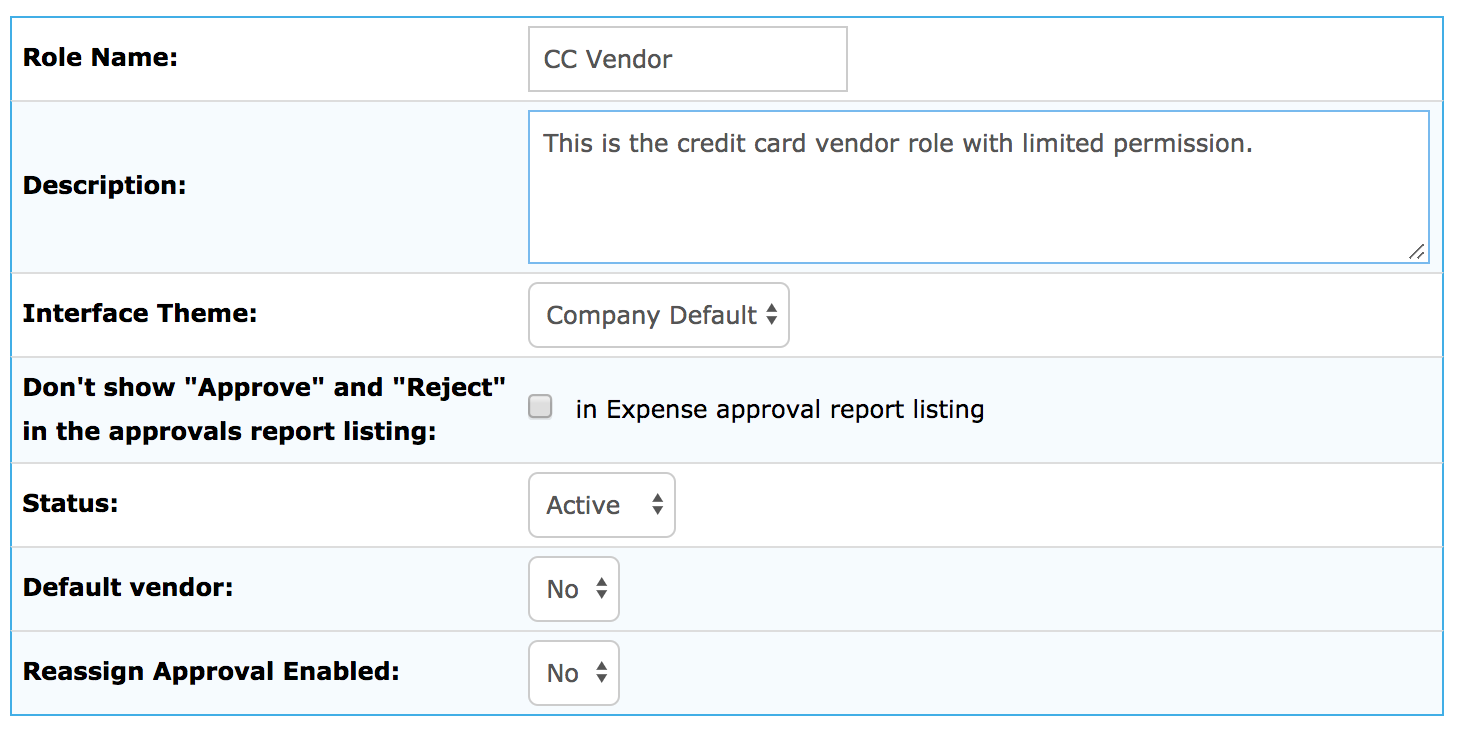This screenshot has width=1464, height=736.
Task: Open the Interface Theme dropdown
Action: tap(658, 315)
